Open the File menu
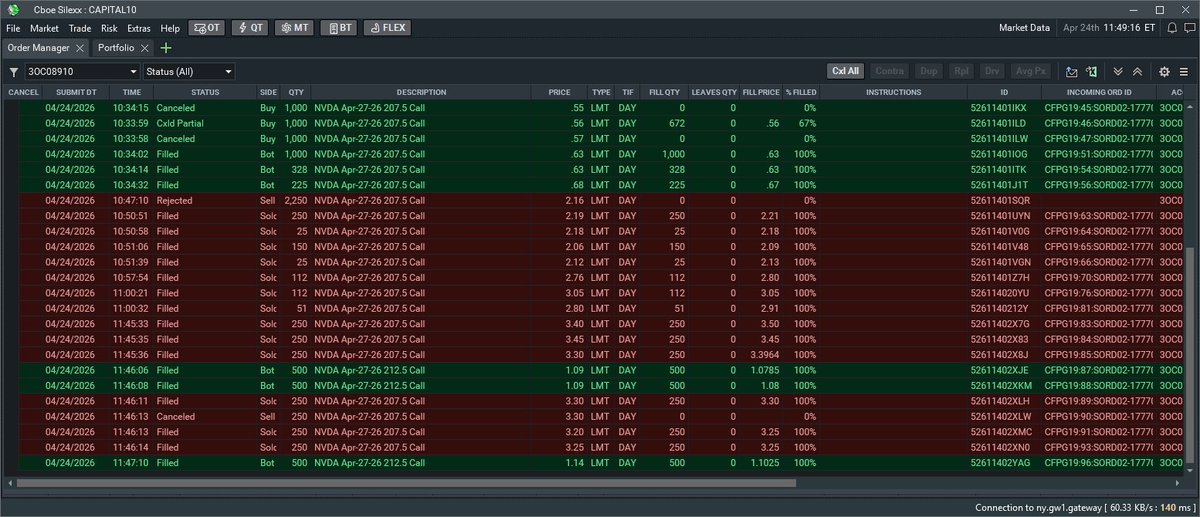The image size is (1200, 517). coord(13,28)
